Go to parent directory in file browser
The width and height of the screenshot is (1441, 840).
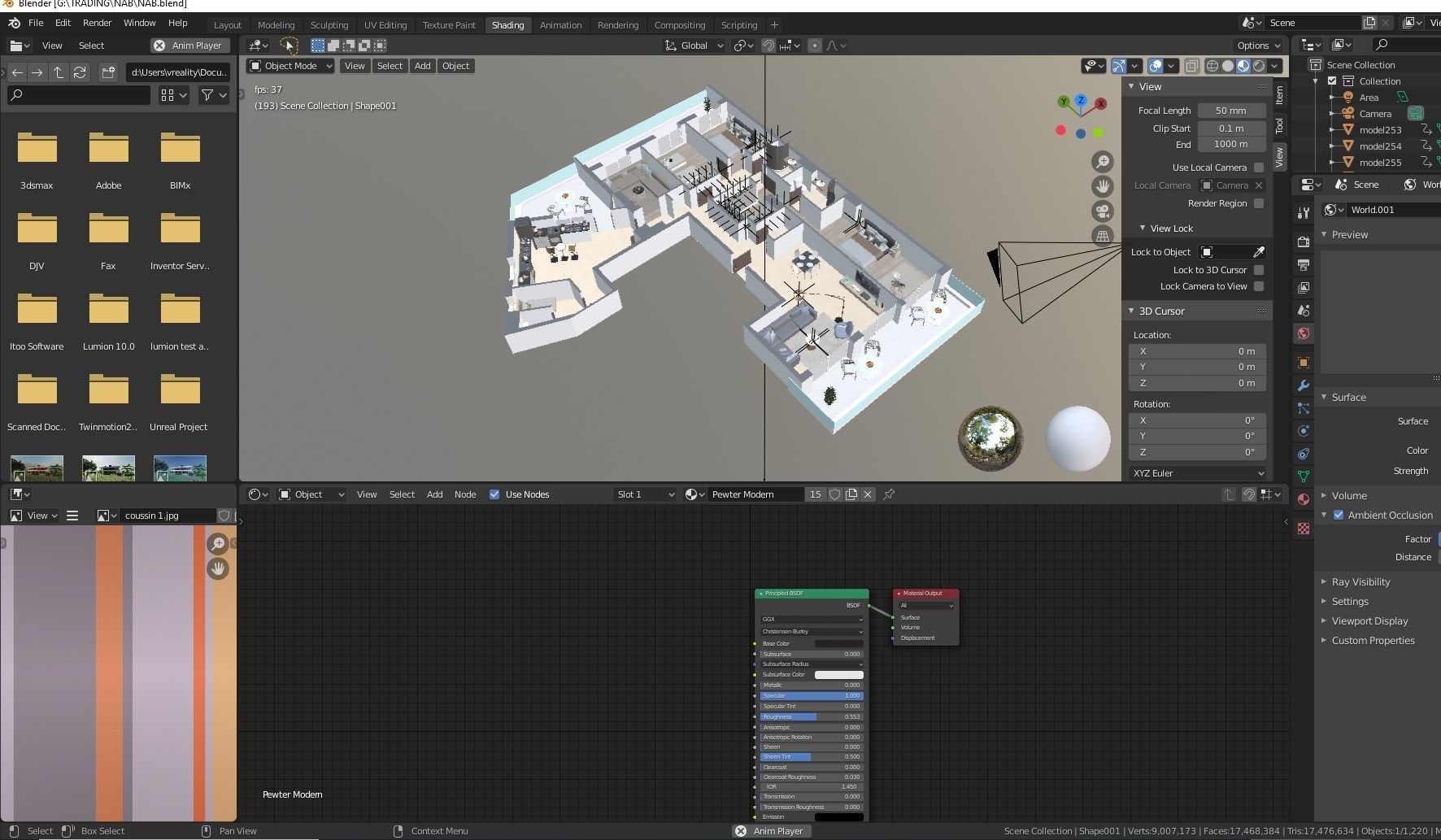point(59,72)
